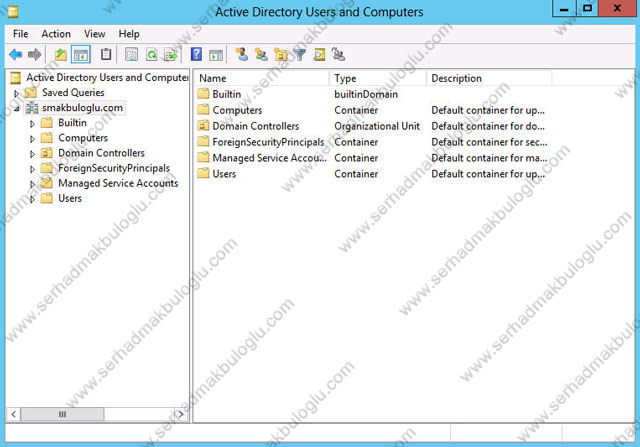Click the "Default container for ma..." description
Viewport: 640px width, 447px height.
(x=489, y=158)
